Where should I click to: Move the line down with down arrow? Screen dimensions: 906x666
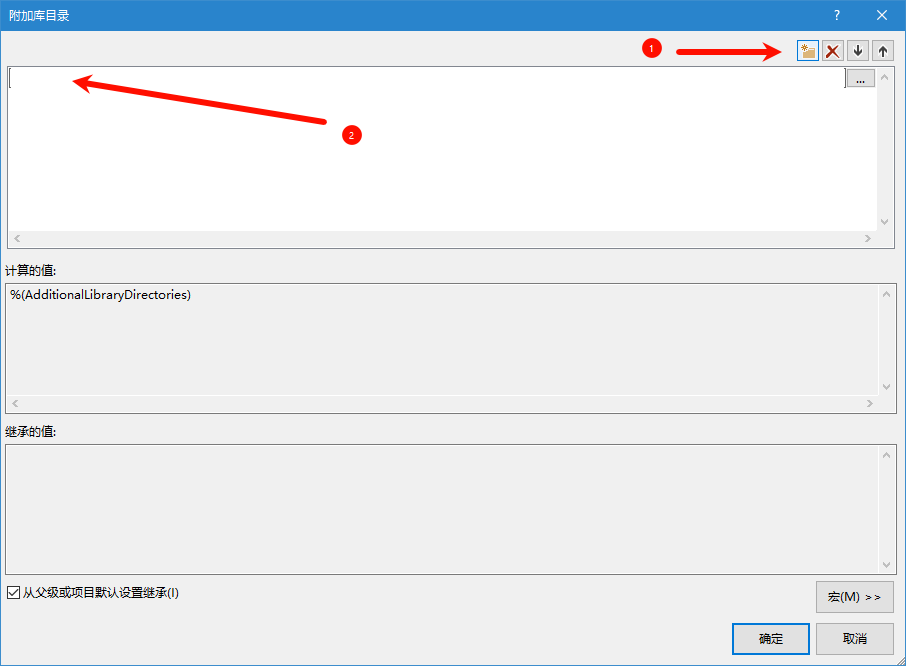click(858, 51)
